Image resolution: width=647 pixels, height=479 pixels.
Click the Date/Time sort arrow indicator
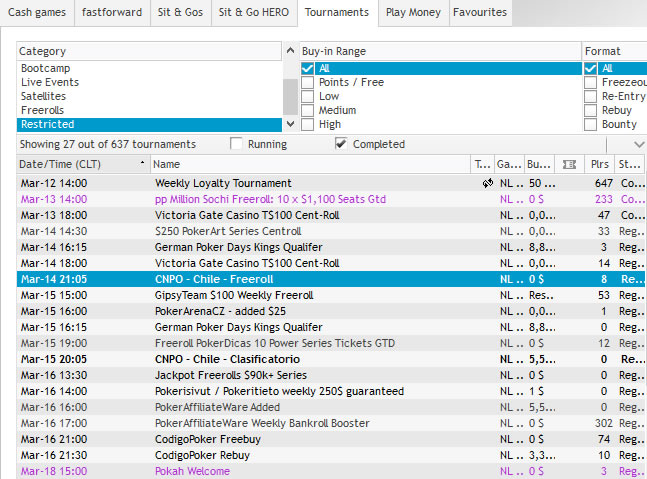pyautogui.click(x=141, y=163)
